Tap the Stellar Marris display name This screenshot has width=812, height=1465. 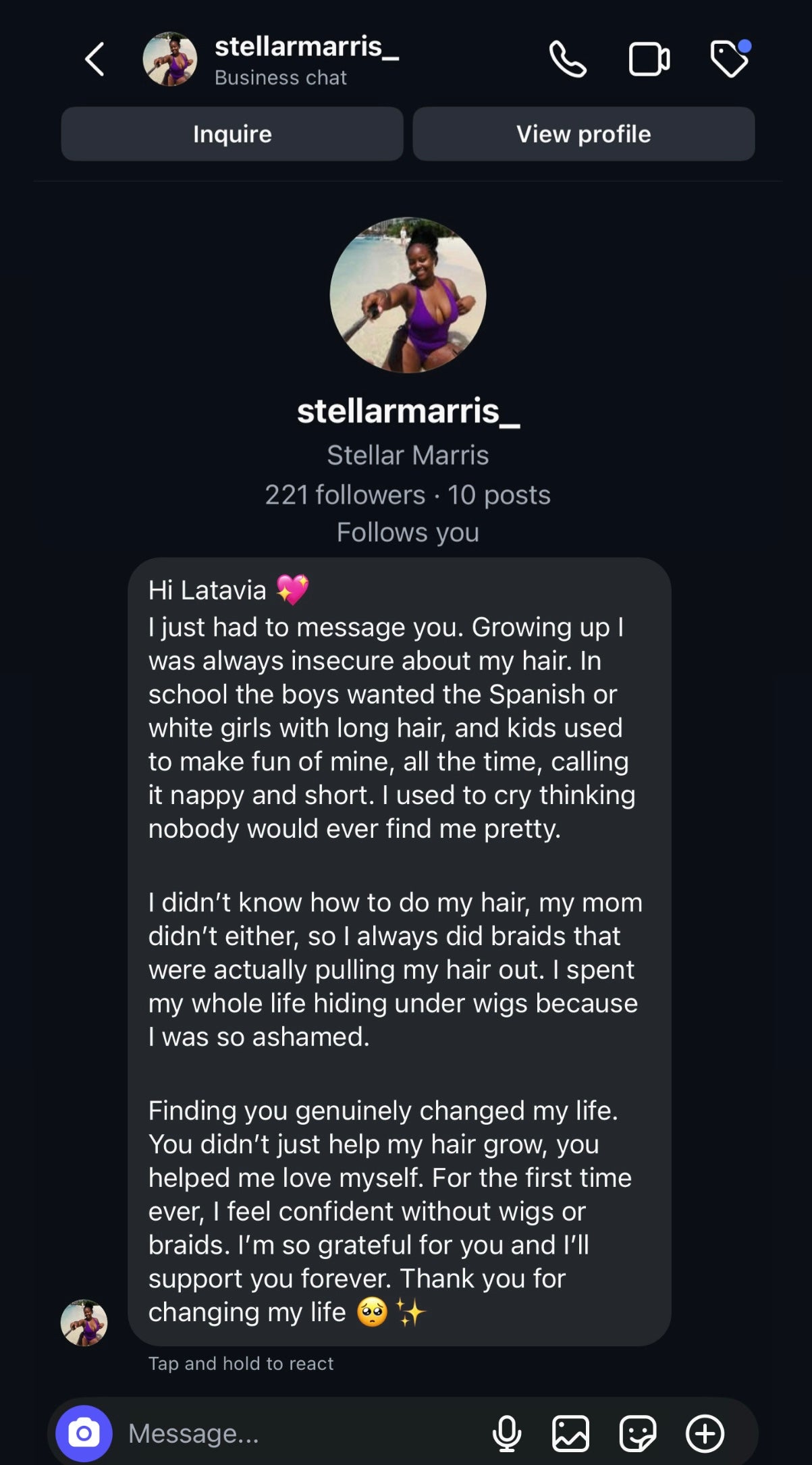408,455
